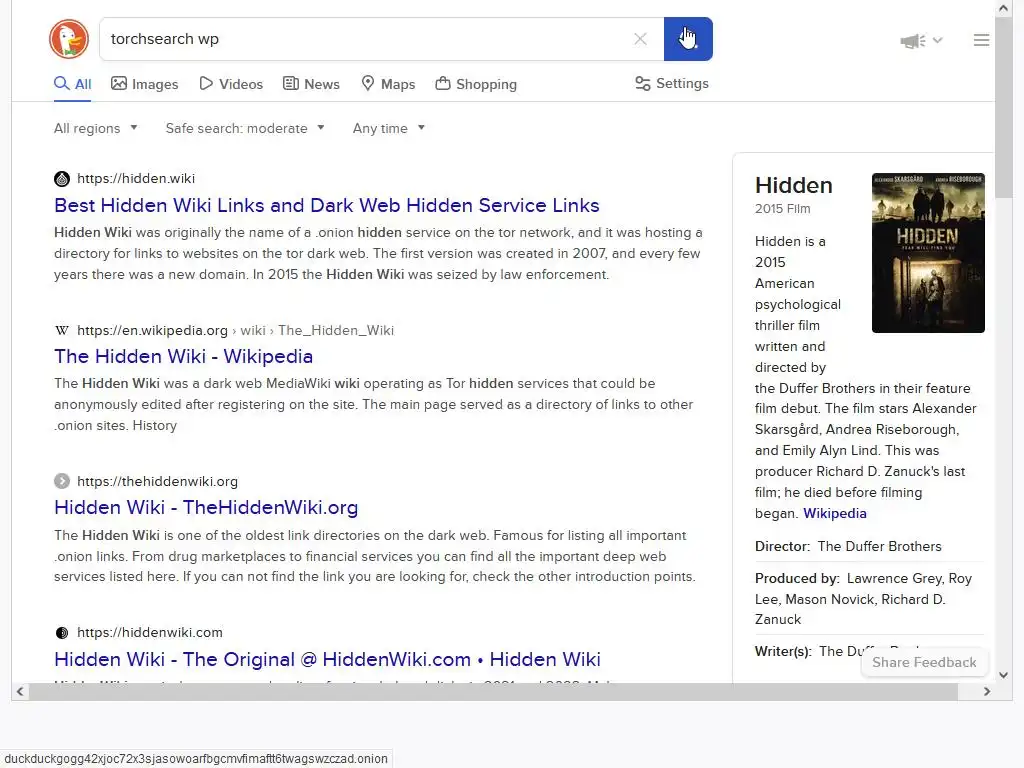Image resolution: width=1024 pixels, height=768 pixels.
Task: Click the blue search submit button
Action: (x=688, y=39)
